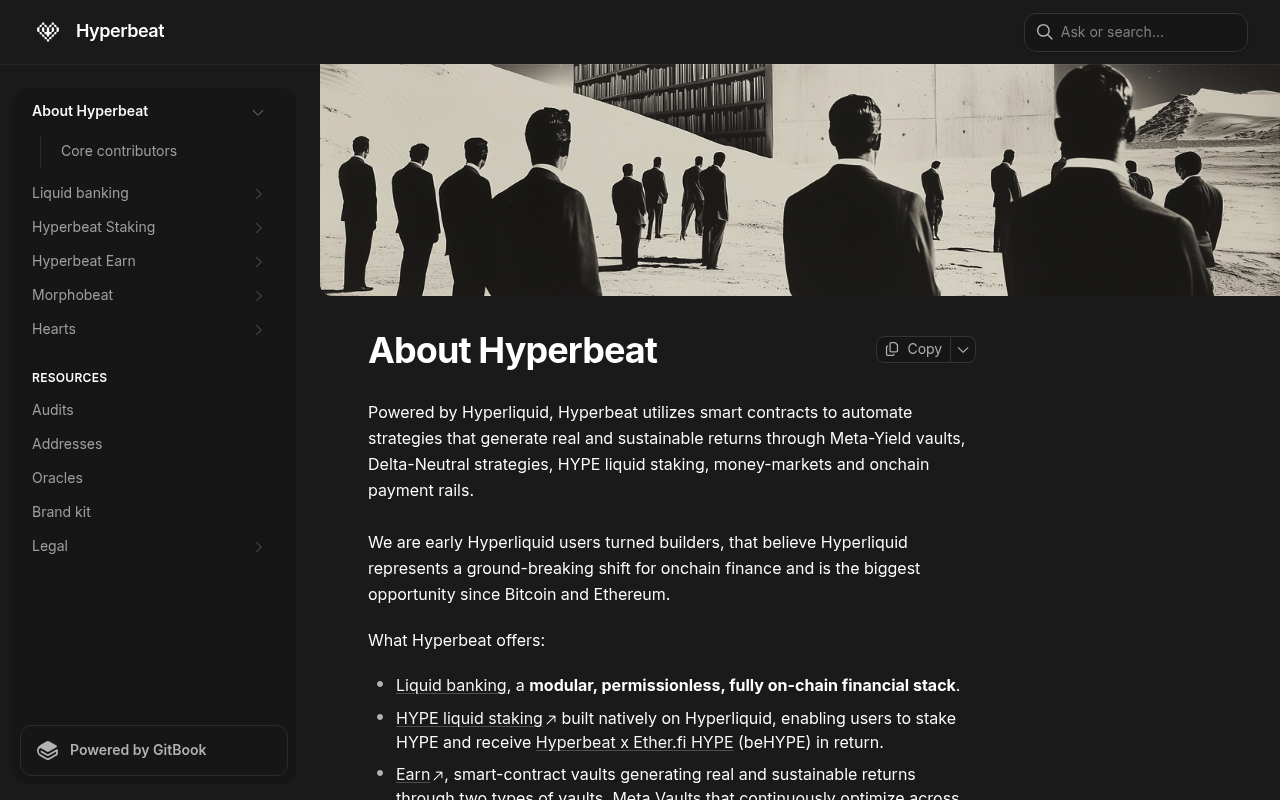
Task: Click the desert figures cover image
Action: pyautogui.click(x=800, y=180)
